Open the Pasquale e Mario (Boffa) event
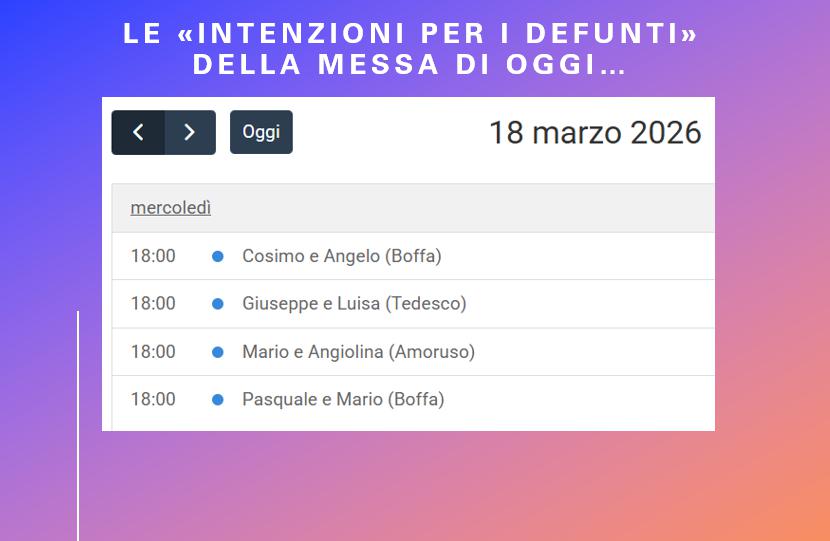 tap(343, 399)
